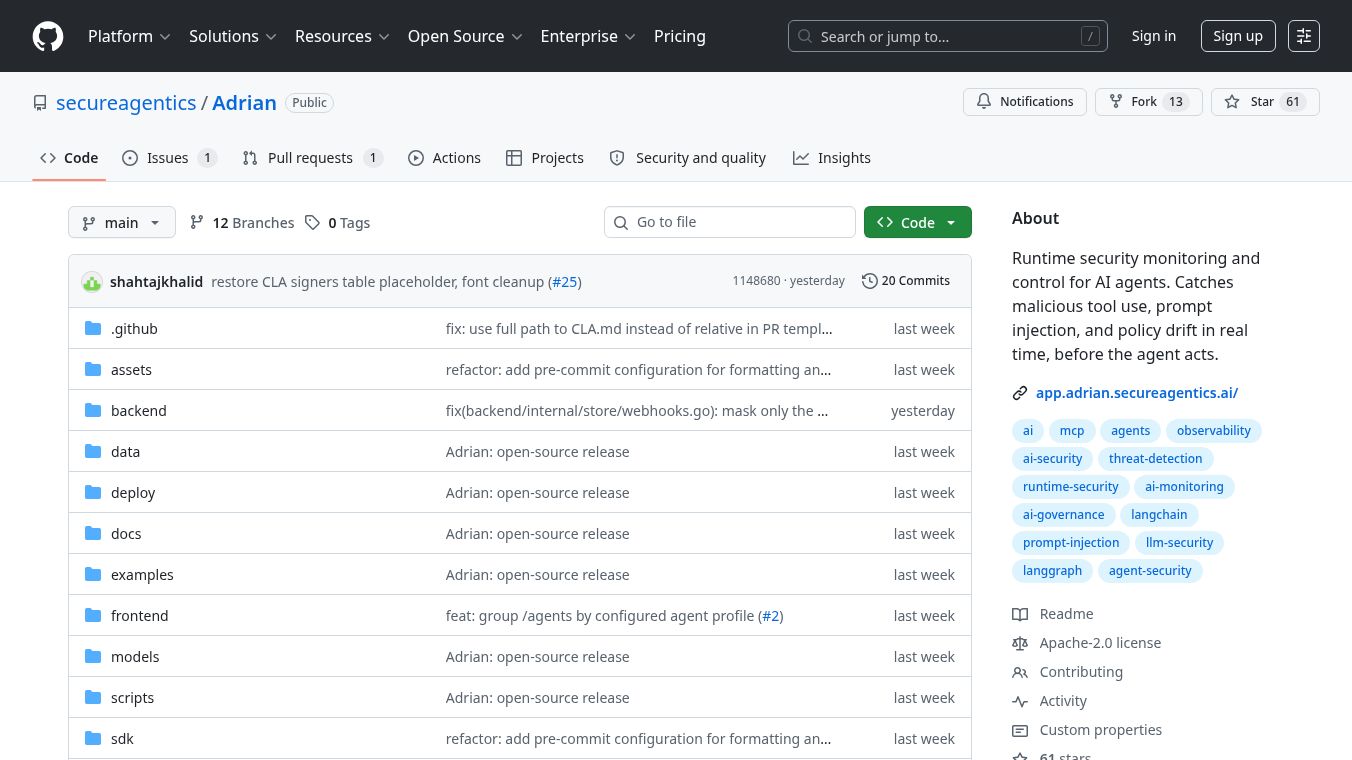Select the langchain topic tag
Screen dimensions: 1352x760
1159,515
